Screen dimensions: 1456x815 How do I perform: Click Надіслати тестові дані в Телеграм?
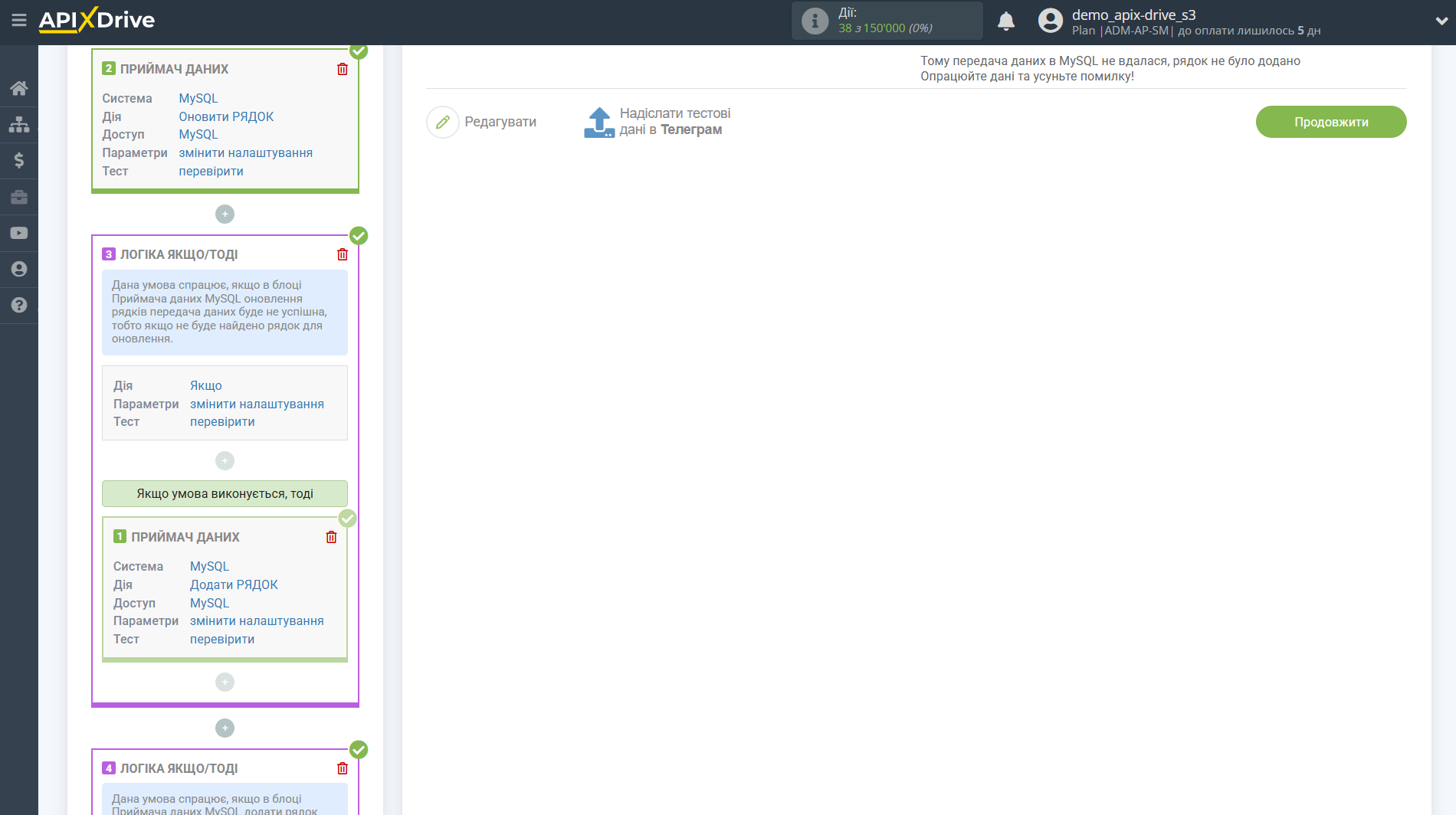[674, 121]
